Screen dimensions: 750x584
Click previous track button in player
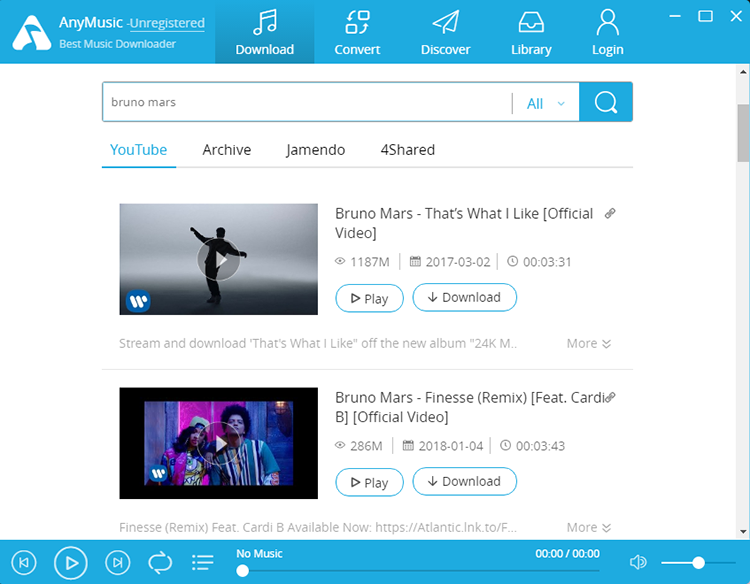pos(24,562)
